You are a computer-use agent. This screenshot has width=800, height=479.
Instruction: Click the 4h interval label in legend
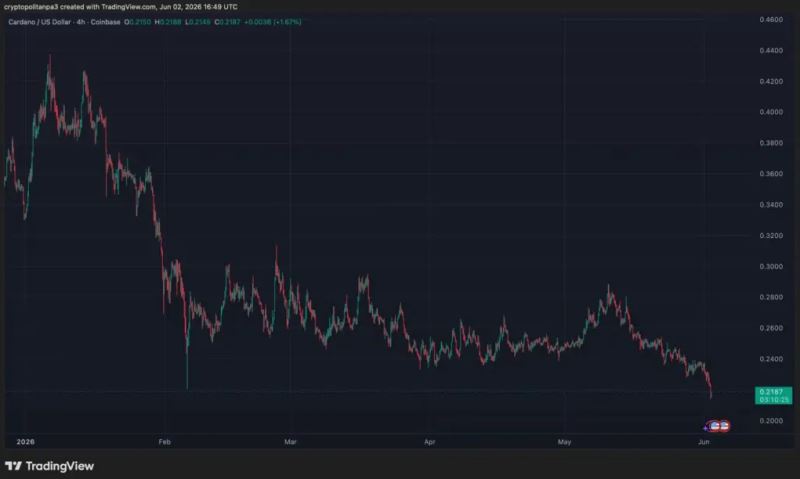(81, 22)
